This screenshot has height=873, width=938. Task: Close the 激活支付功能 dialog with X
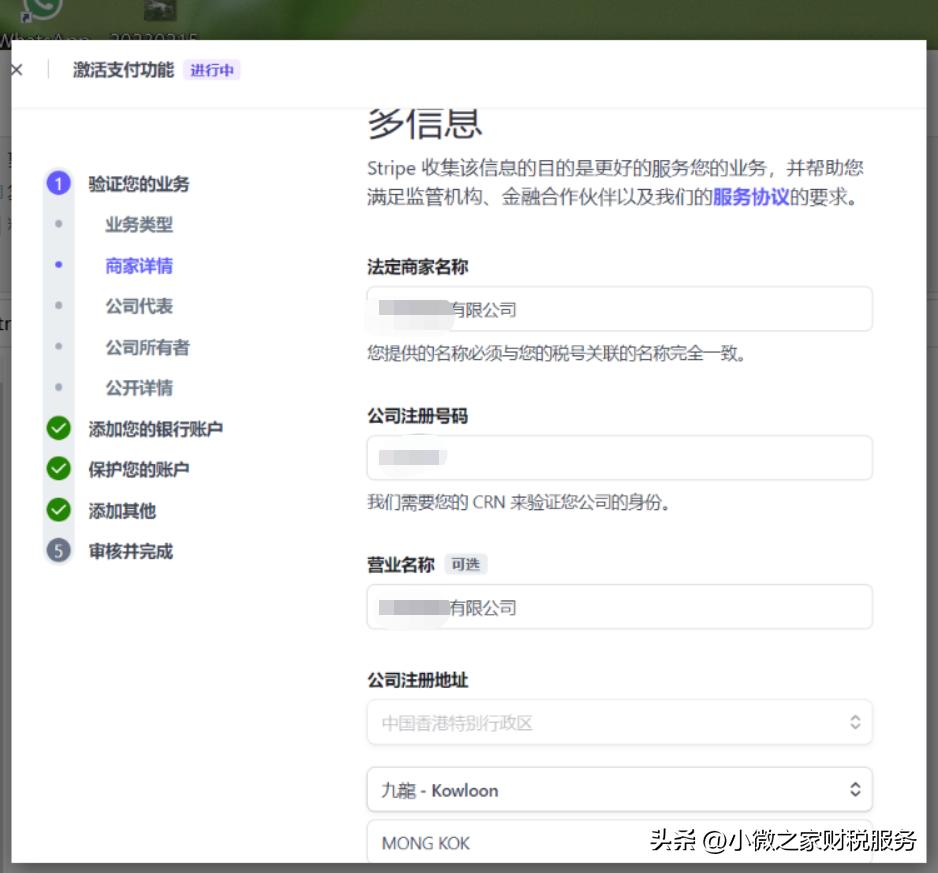[15, 69]
